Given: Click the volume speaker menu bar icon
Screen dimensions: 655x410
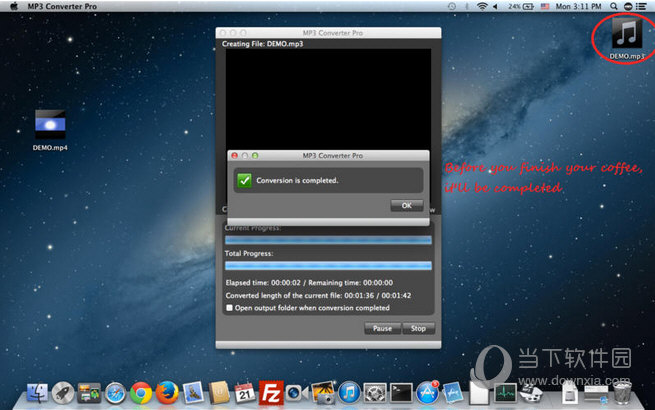Looking at the screenshot, I should (496, 6).
